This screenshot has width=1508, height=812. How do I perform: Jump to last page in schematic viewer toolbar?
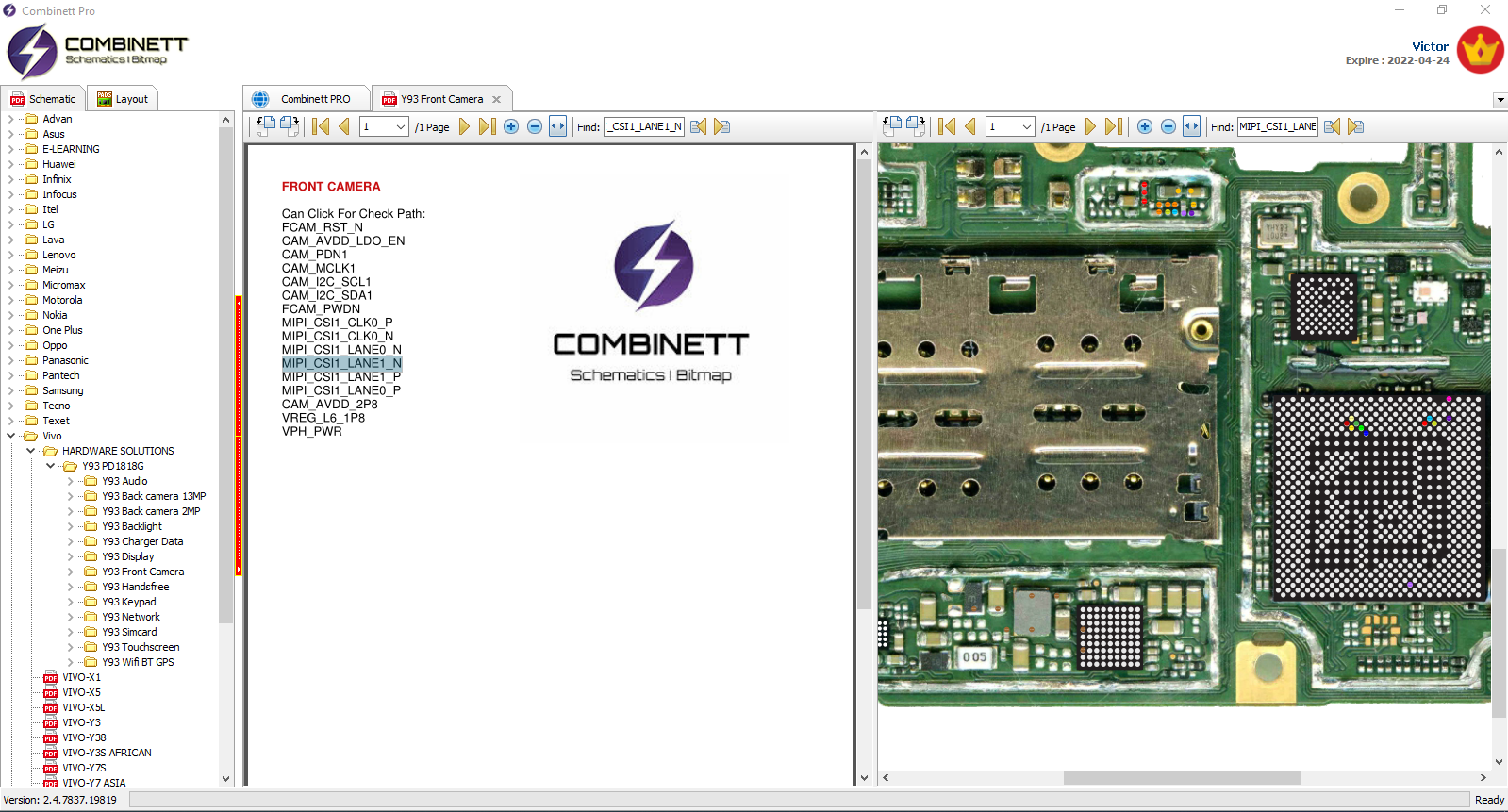487,126
